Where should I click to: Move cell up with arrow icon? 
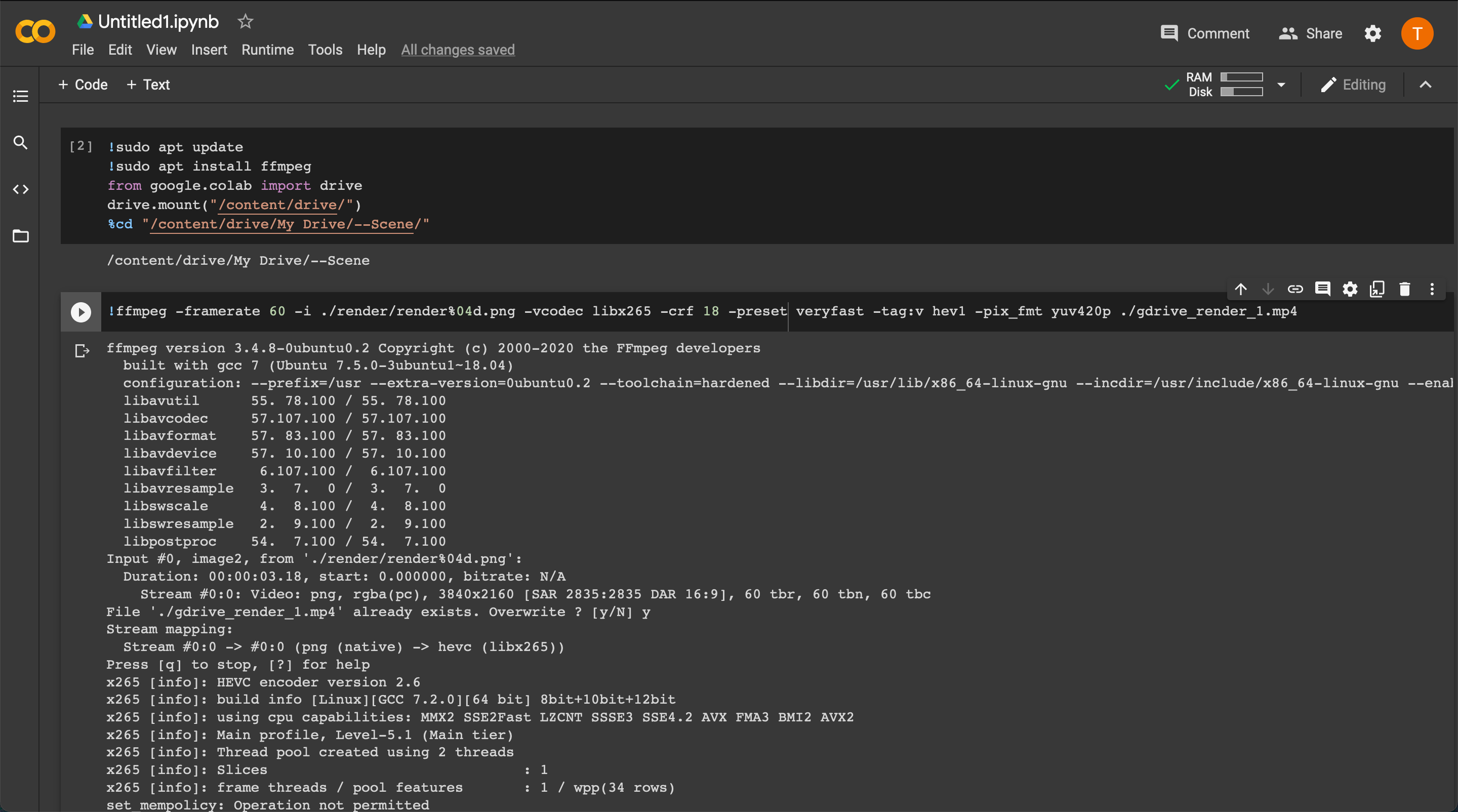(1241, 289)
